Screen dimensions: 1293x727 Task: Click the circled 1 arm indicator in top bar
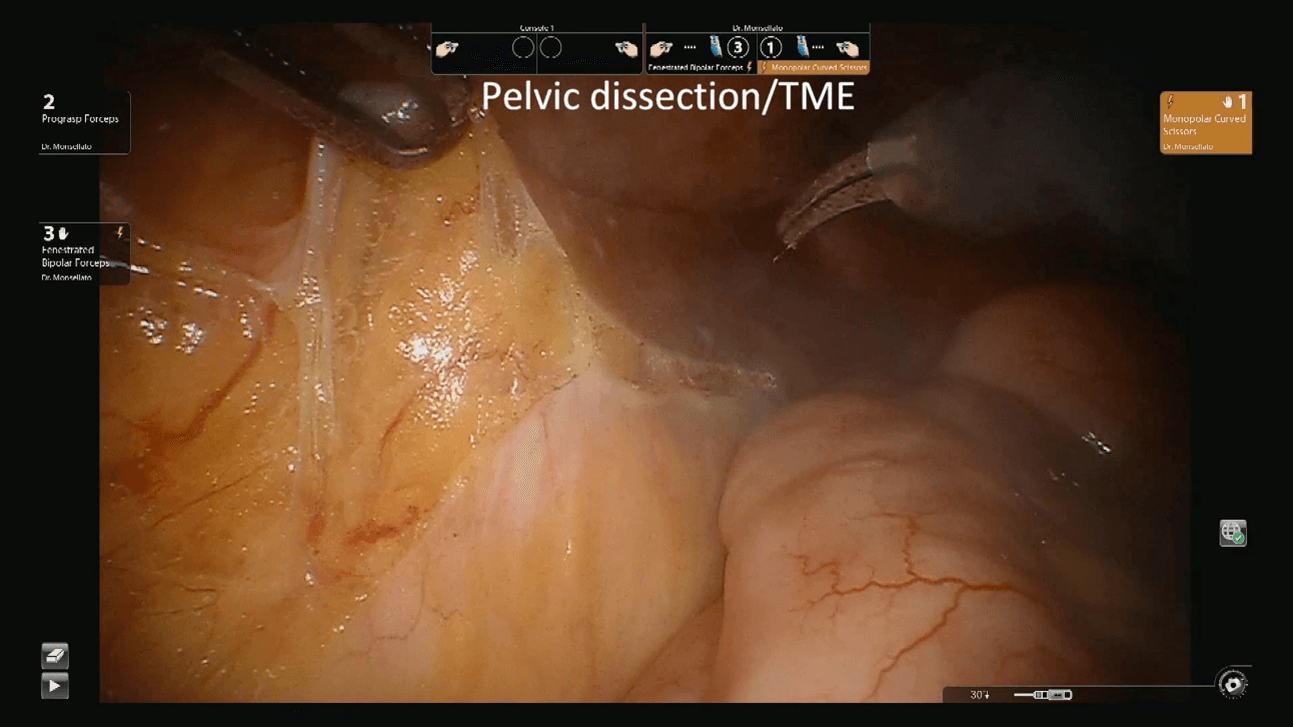coord(770,47)
